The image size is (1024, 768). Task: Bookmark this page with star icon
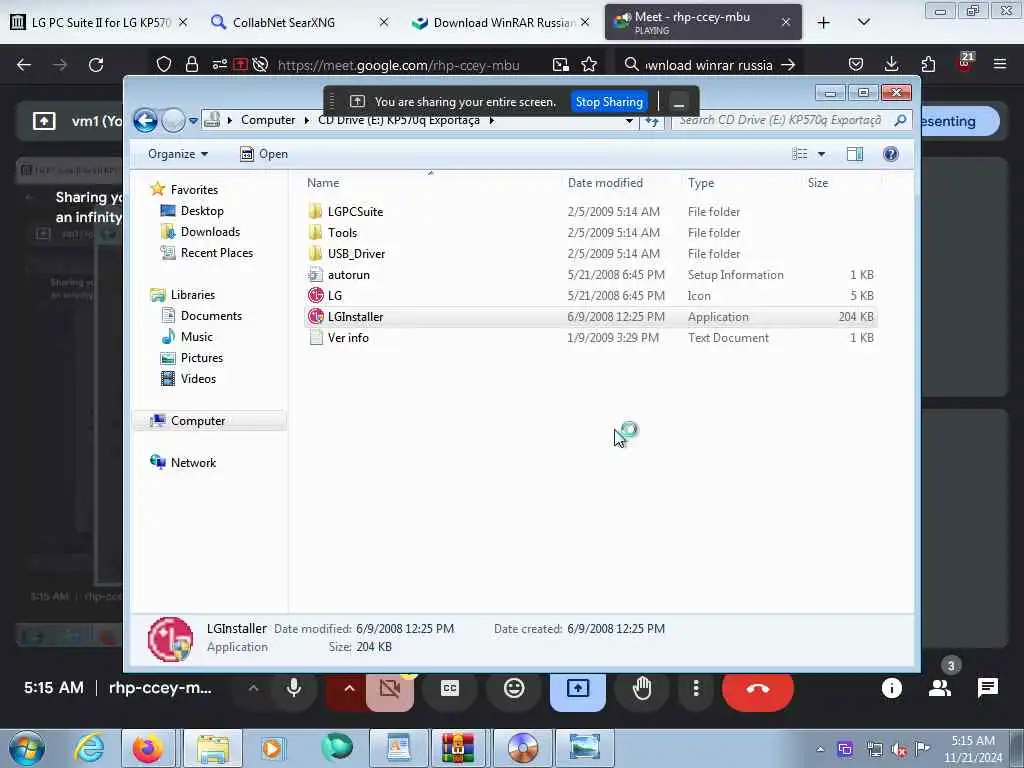pyautogui.click(x=589, y=65)
